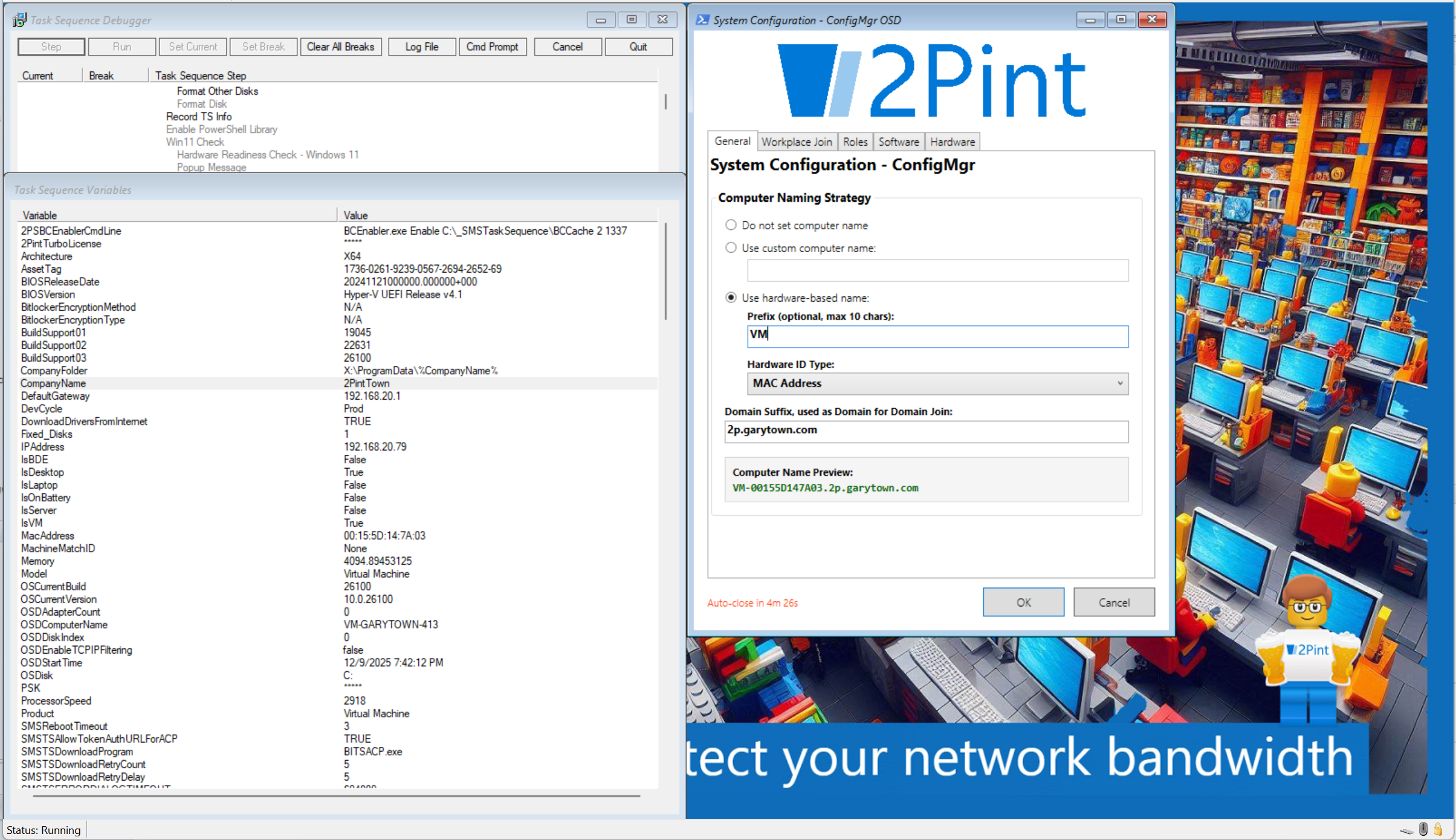1456x840 pixels.
Task: Click the System Configuration window title icon
Action: [x=702, y=20]
